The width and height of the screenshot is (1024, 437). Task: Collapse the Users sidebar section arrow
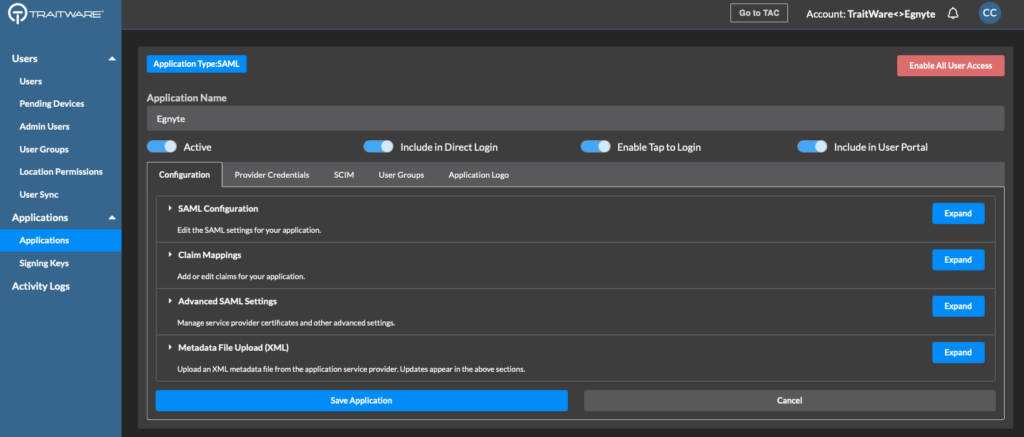pyautogui.click(x=112, y=59)
